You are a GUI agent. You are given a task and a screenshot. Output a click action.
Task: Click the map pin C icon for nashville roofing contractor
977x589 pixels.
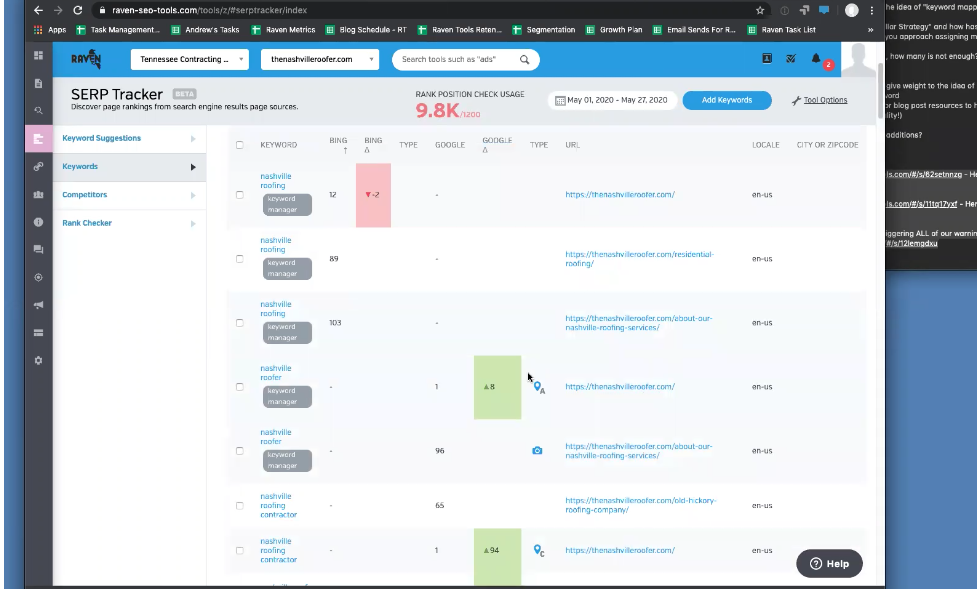tap(539, 550)
